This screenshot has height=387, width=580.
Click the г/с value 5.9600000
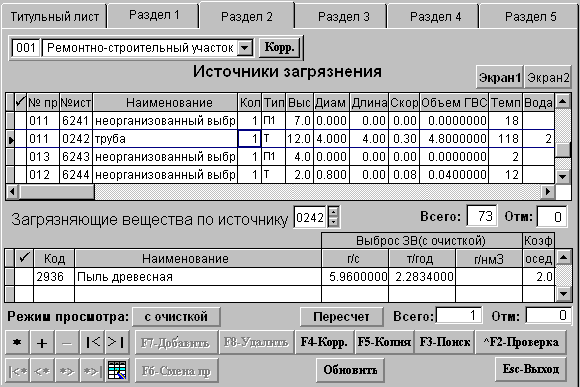tap(355, 276)
